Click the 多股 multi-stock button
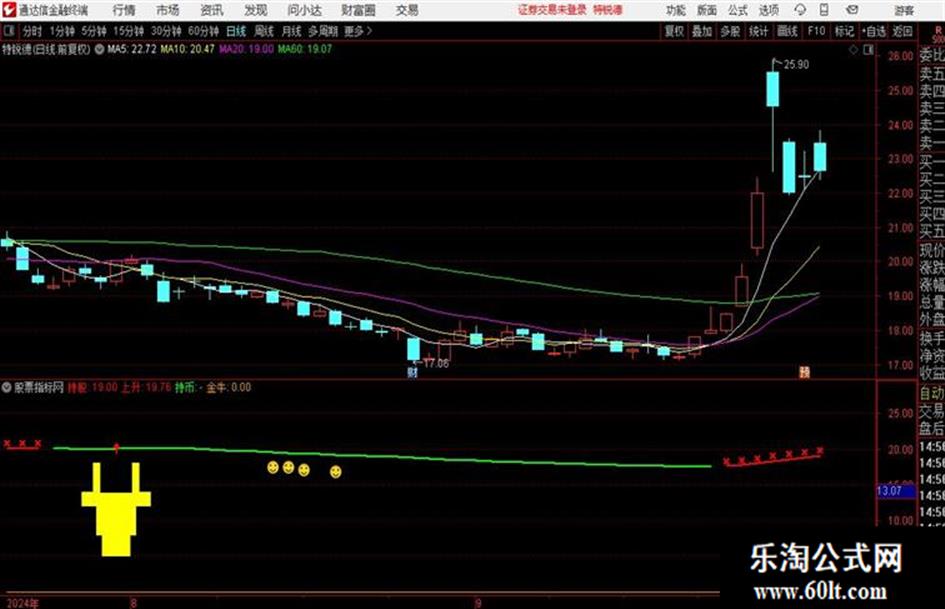The width and height of the screenshot is (945, 609). point(730,31)
